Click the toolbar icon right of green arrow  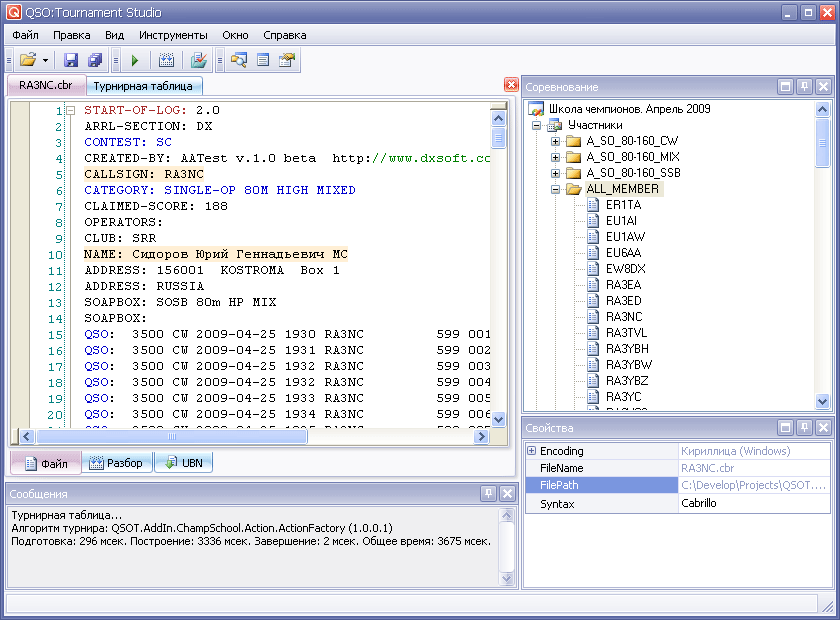[x=167, y=61]
